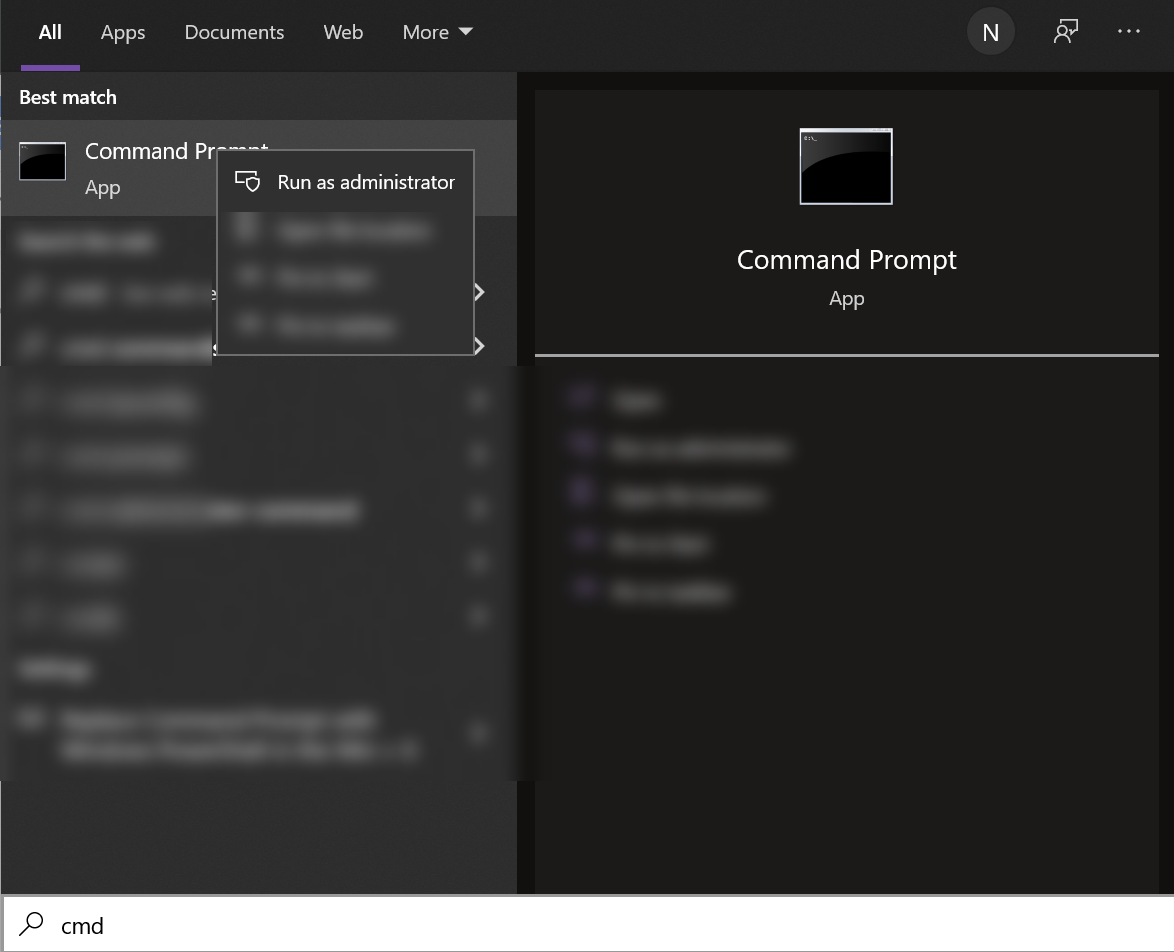Screen dimensions: 1174x952
Task: Switch to the Documents tab
Action: coord(234,31)
